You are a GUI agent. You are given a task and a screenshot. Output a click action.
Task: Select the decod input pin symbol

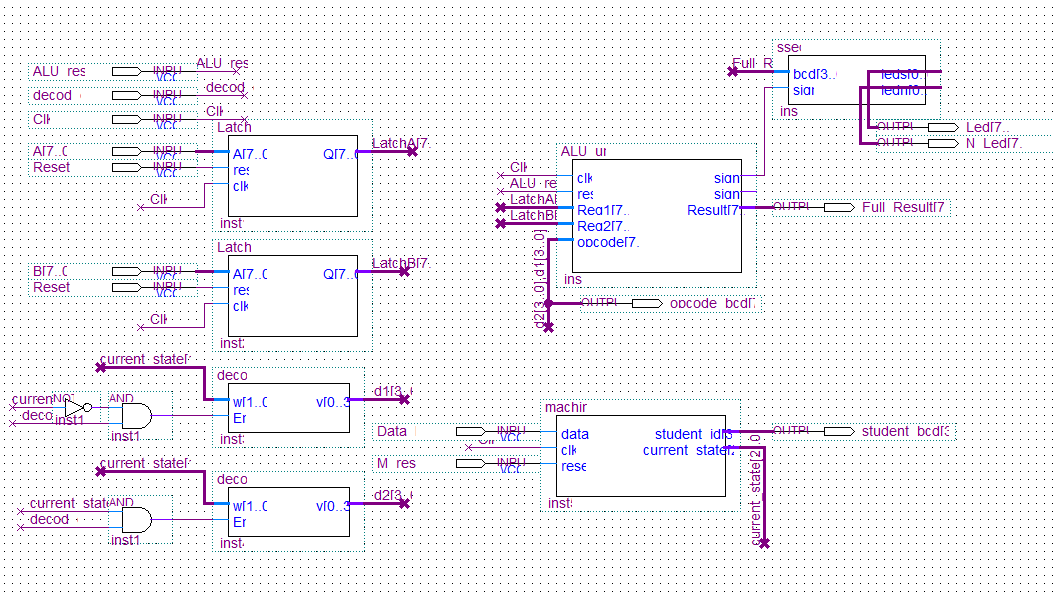click(127, 96)
